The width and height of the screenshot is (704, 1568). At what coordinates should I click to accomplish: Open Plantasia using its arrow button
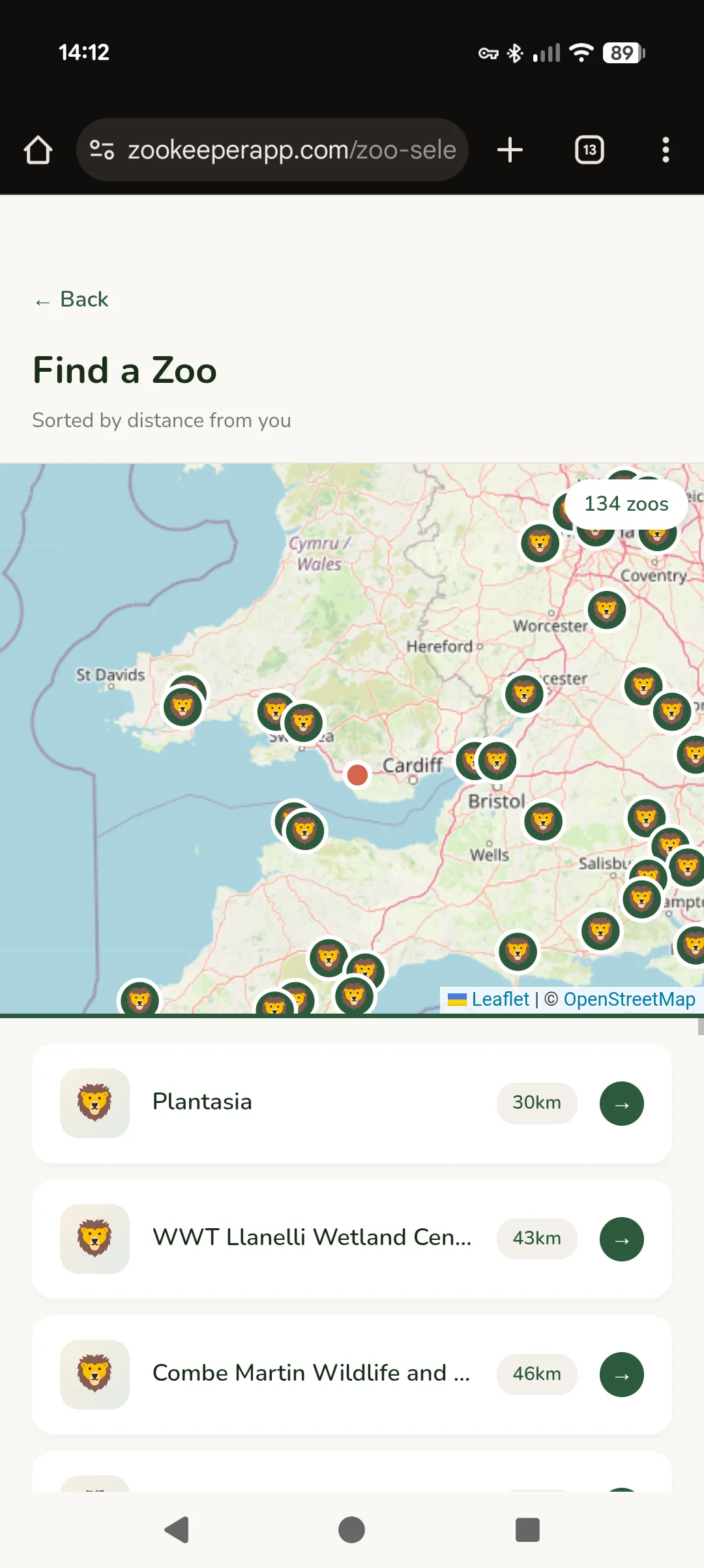621,1104
